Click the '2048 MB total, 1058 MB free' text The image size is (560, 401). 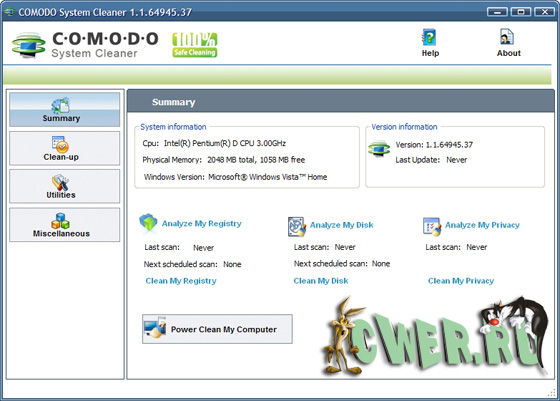tap(256, 160)
